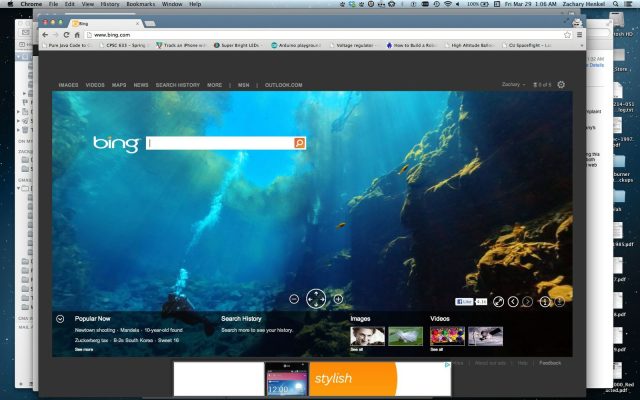The width and height of the screenshot is (640, 400).
Task: Open the OUTLOOK.COM link
Action: click(x=283, y=85)
